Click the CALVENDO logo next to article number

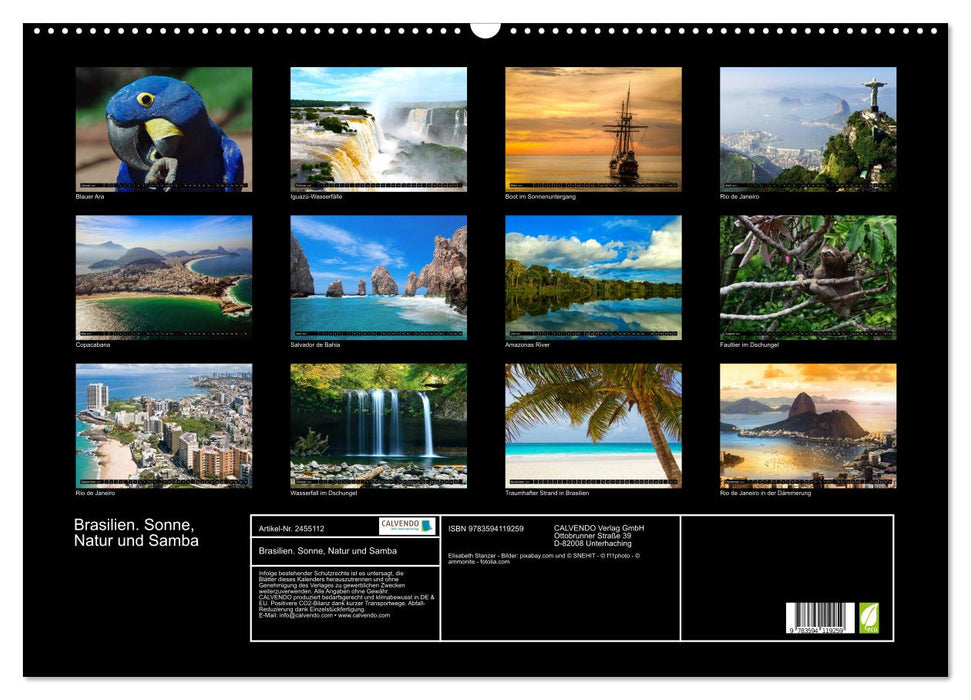[x=408, y=526]
